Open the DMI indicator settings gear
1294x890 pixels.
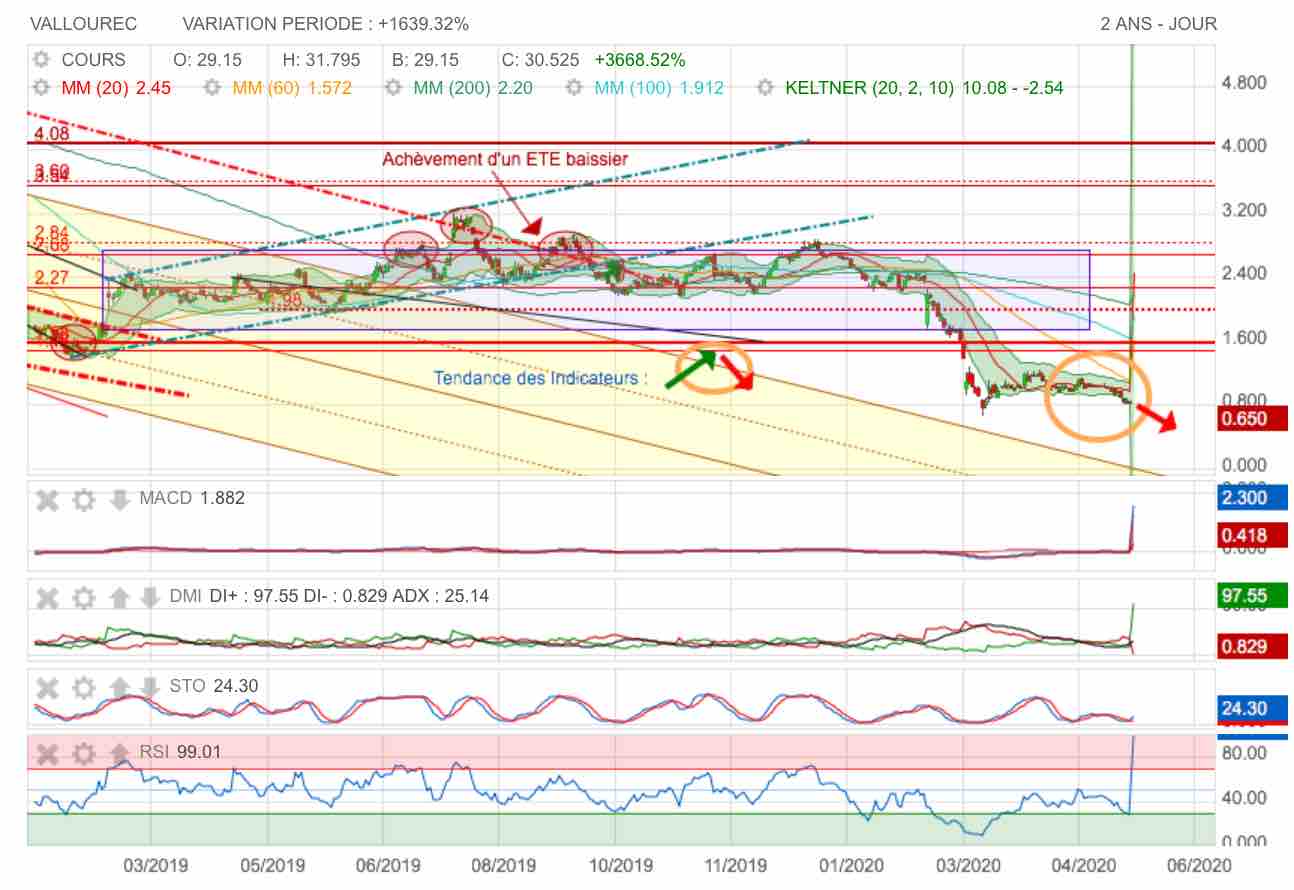(84, 598)
